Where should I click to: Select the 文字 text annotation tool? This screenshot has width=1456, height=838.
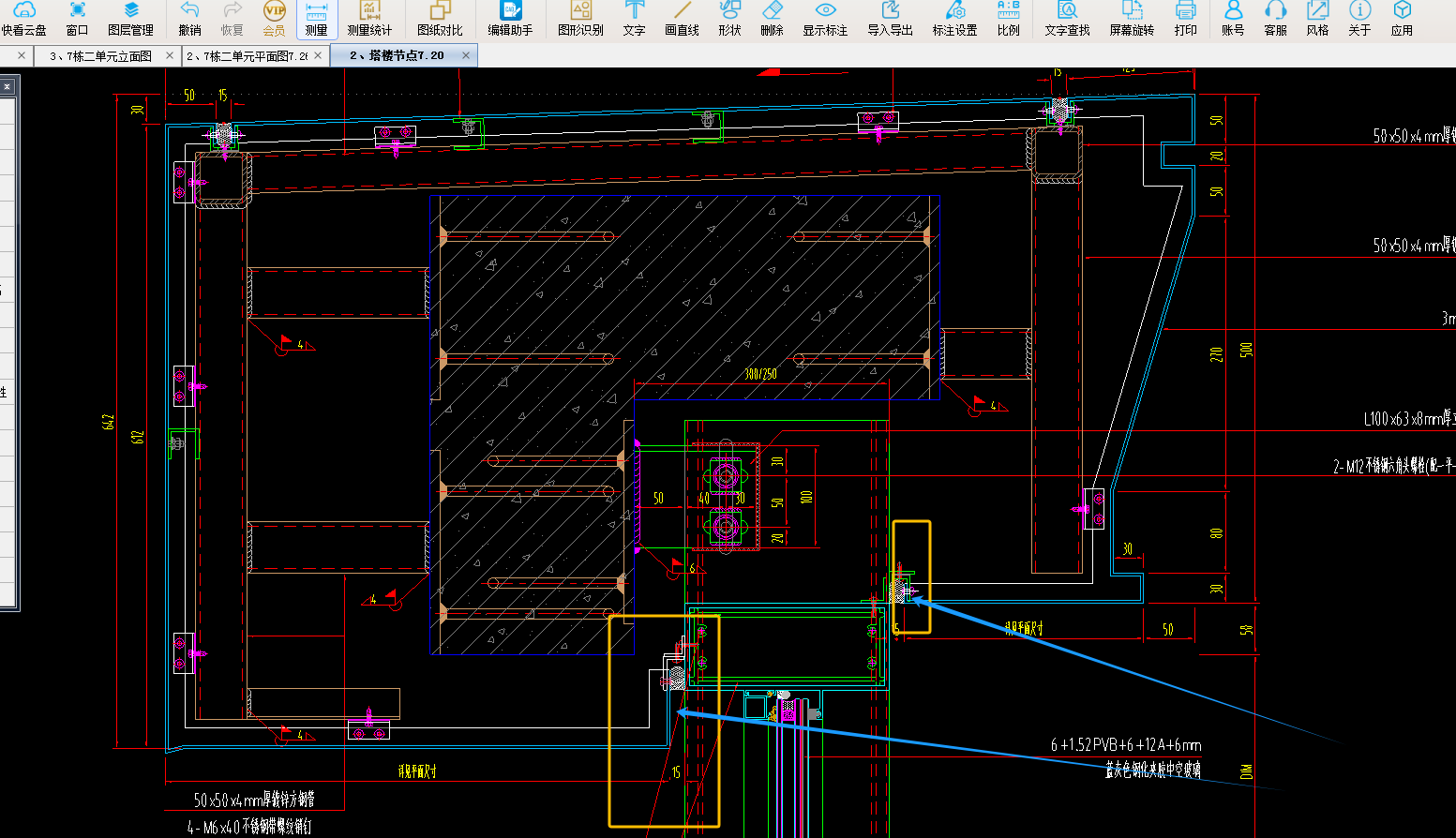[634, 19]
